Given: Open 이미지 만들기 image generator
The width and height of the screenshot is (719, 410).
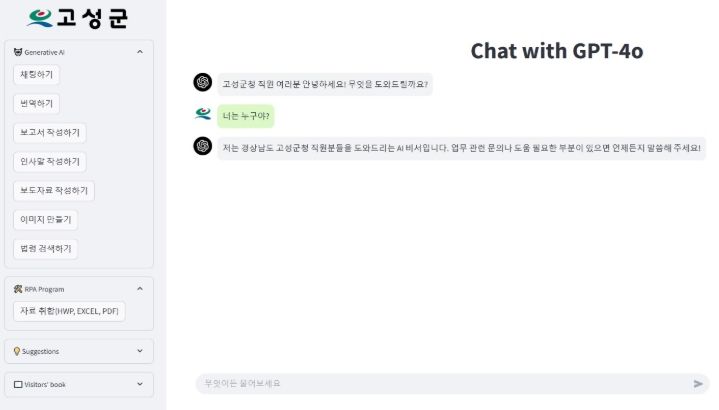Looking at the screenshot, I should [x=46, y=220].
